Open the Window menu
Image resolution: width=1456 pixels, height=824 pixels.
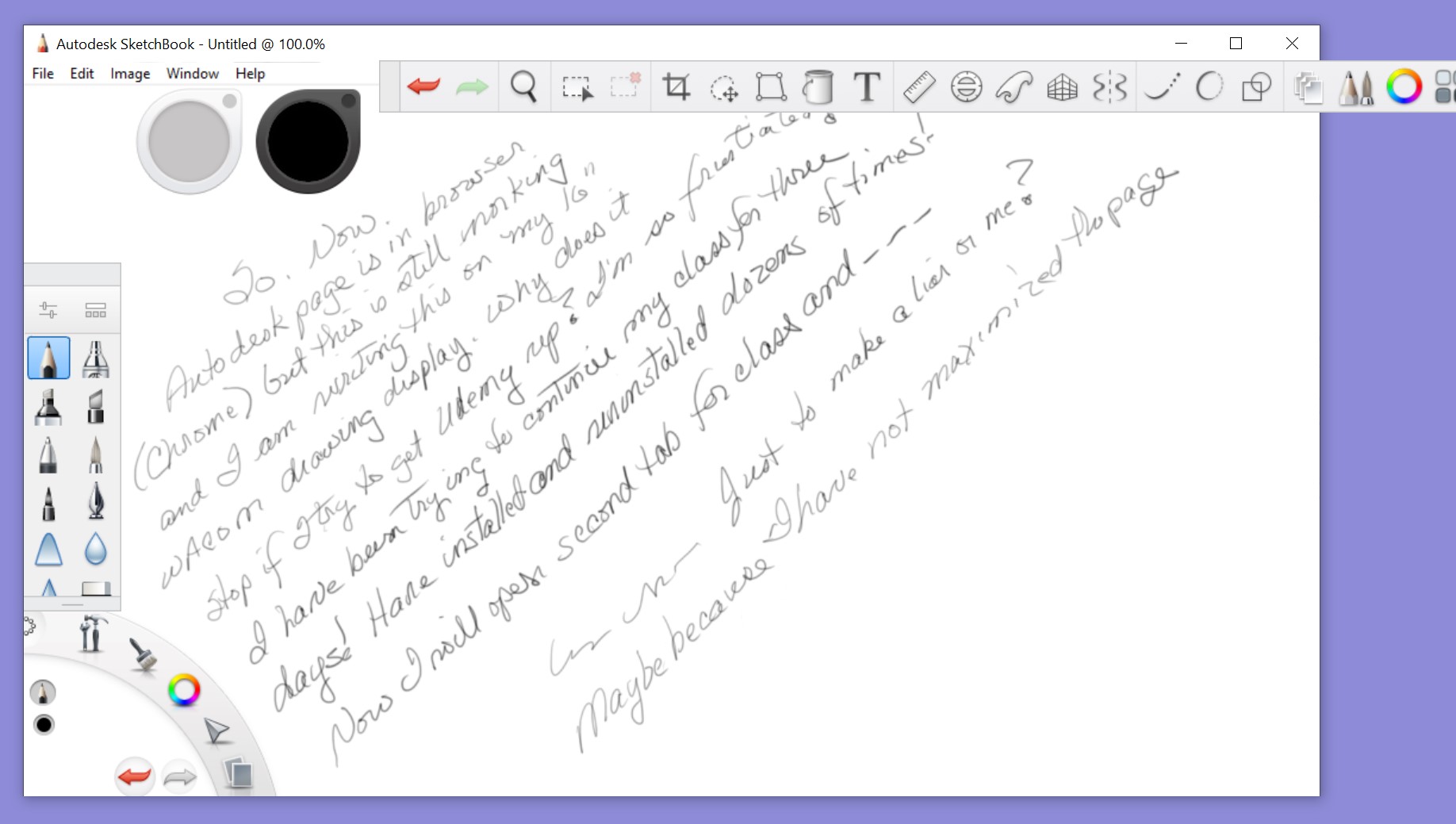point(193,74)
